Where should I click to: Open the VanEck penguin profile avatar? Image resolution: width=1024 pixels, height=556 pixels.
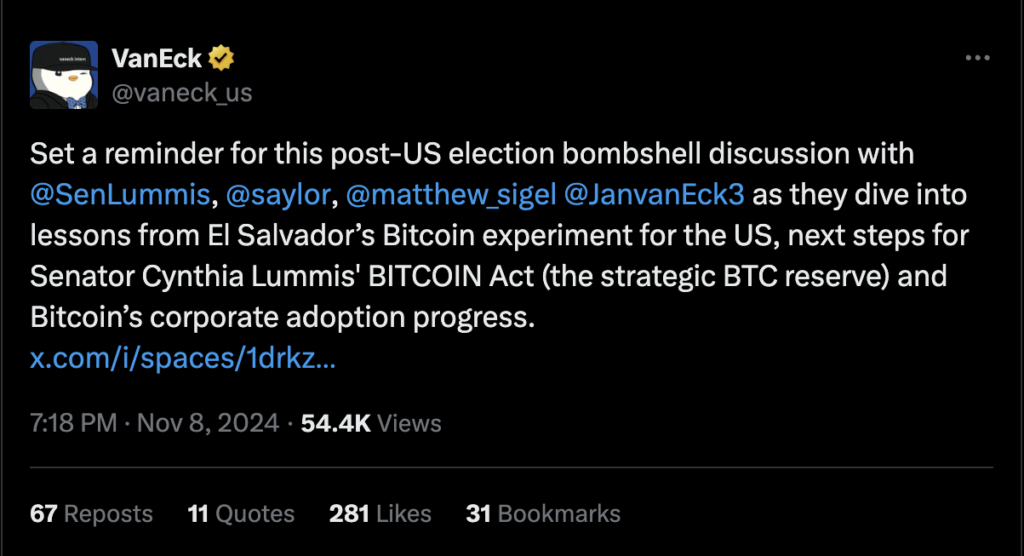(x=64, y=75)
